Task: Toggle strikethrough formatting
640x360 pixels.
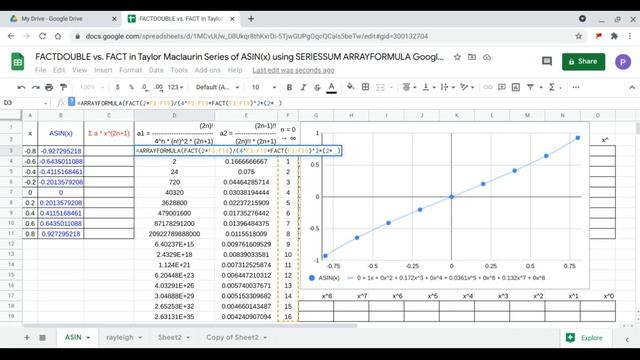Action: (x=317, y=87)
